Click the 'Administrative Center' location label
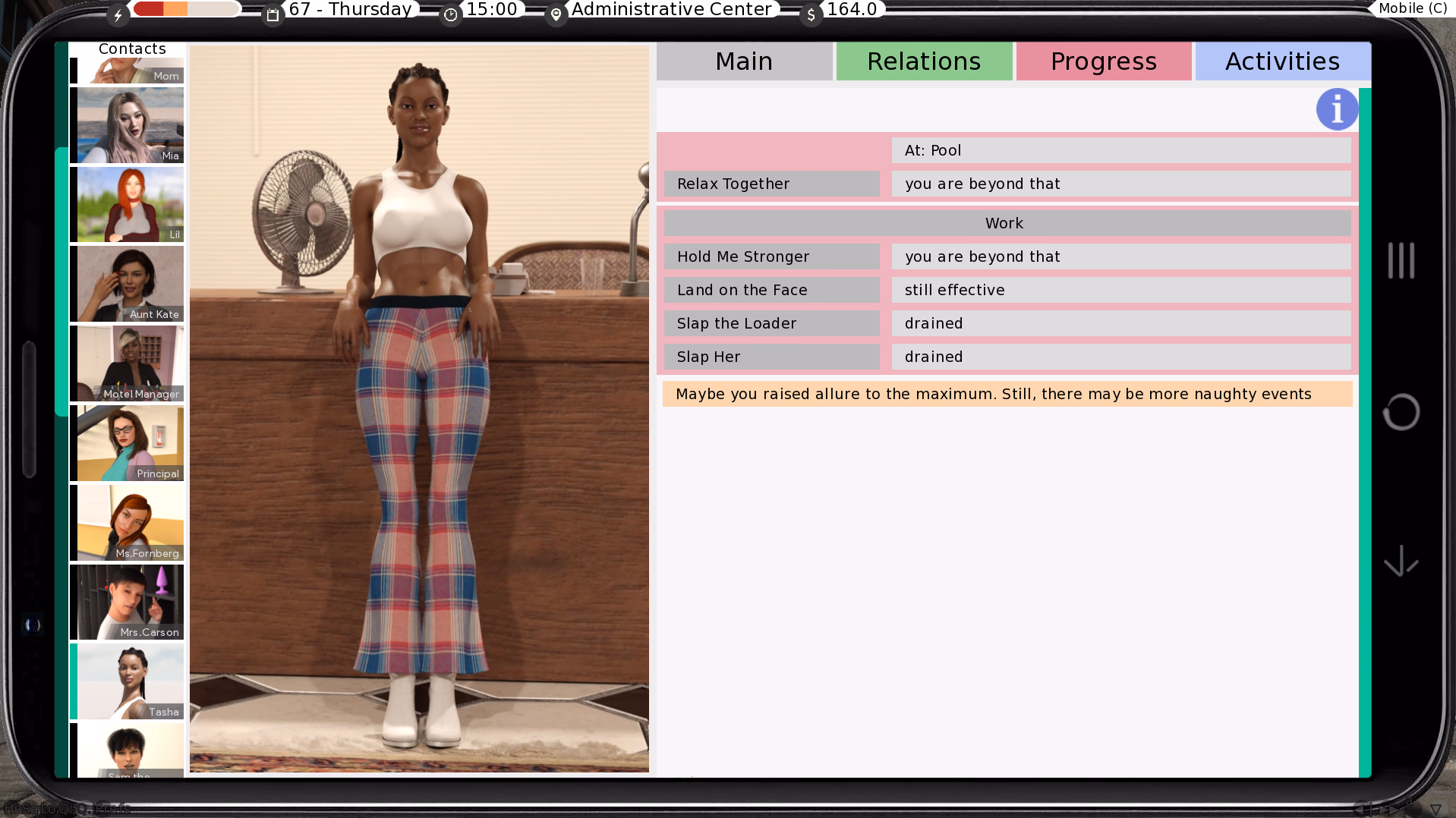Viewport: 1456px width, 818px height. [x=671, y=9]
